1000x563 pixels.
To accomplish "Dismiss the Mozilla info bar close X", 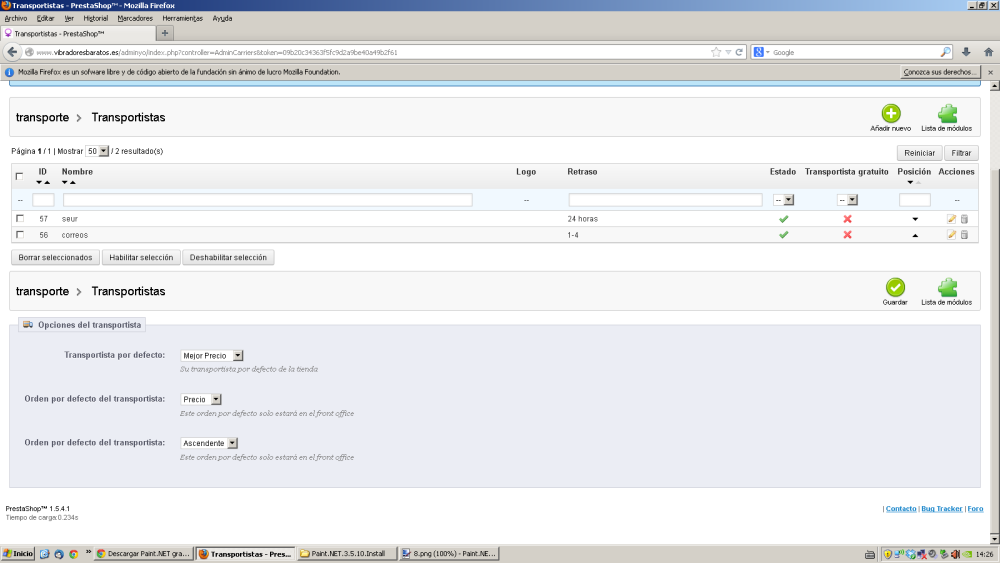I will 990,72.
